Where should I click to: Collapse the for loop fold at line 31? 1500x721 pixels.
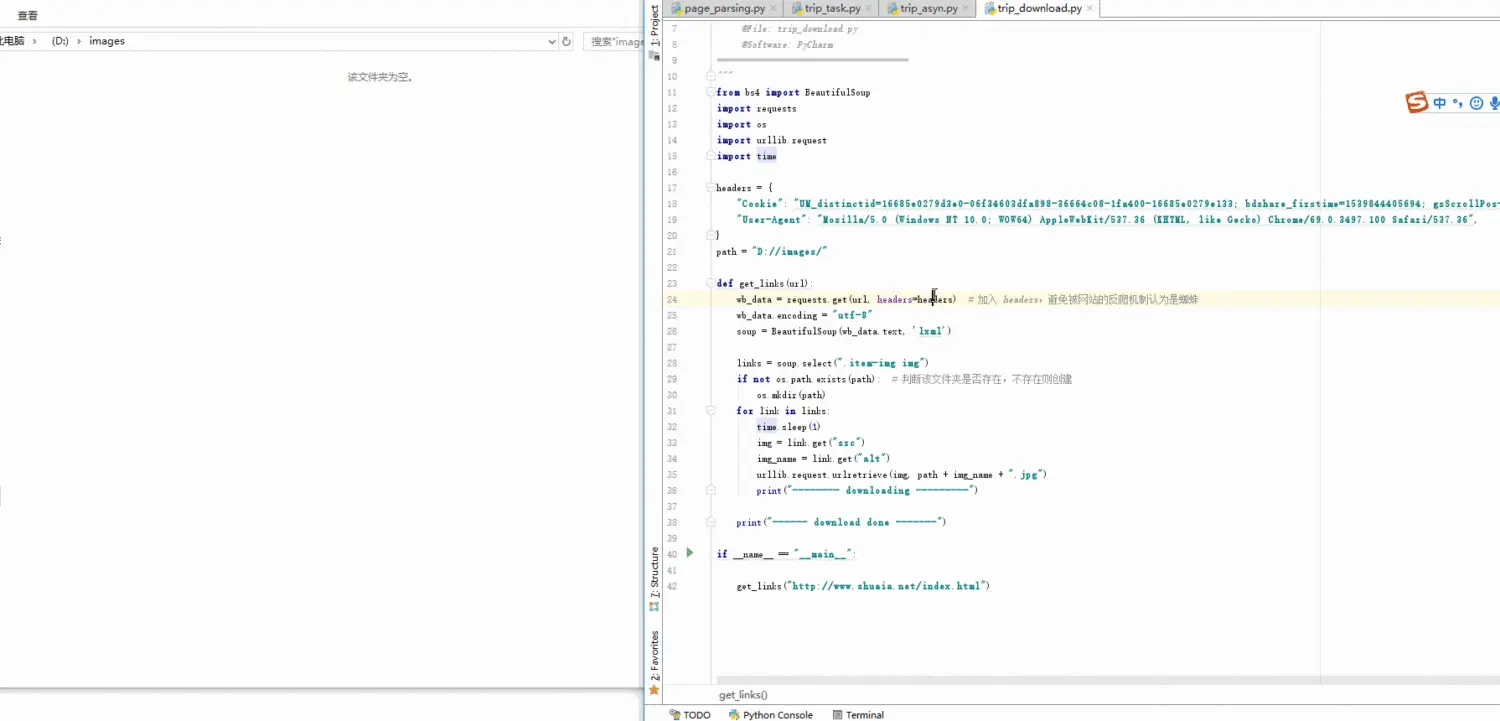click(x=710, y=410)
